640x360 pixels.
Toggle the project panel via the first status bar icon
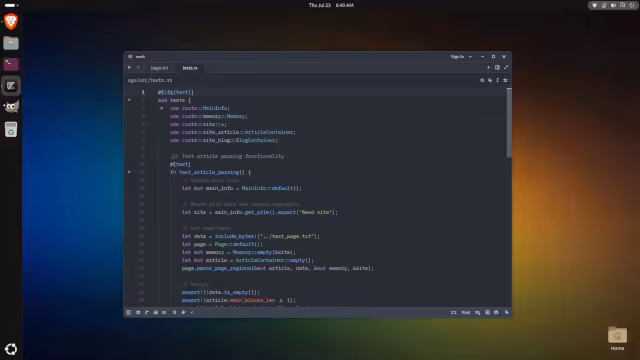click(129, 313)
